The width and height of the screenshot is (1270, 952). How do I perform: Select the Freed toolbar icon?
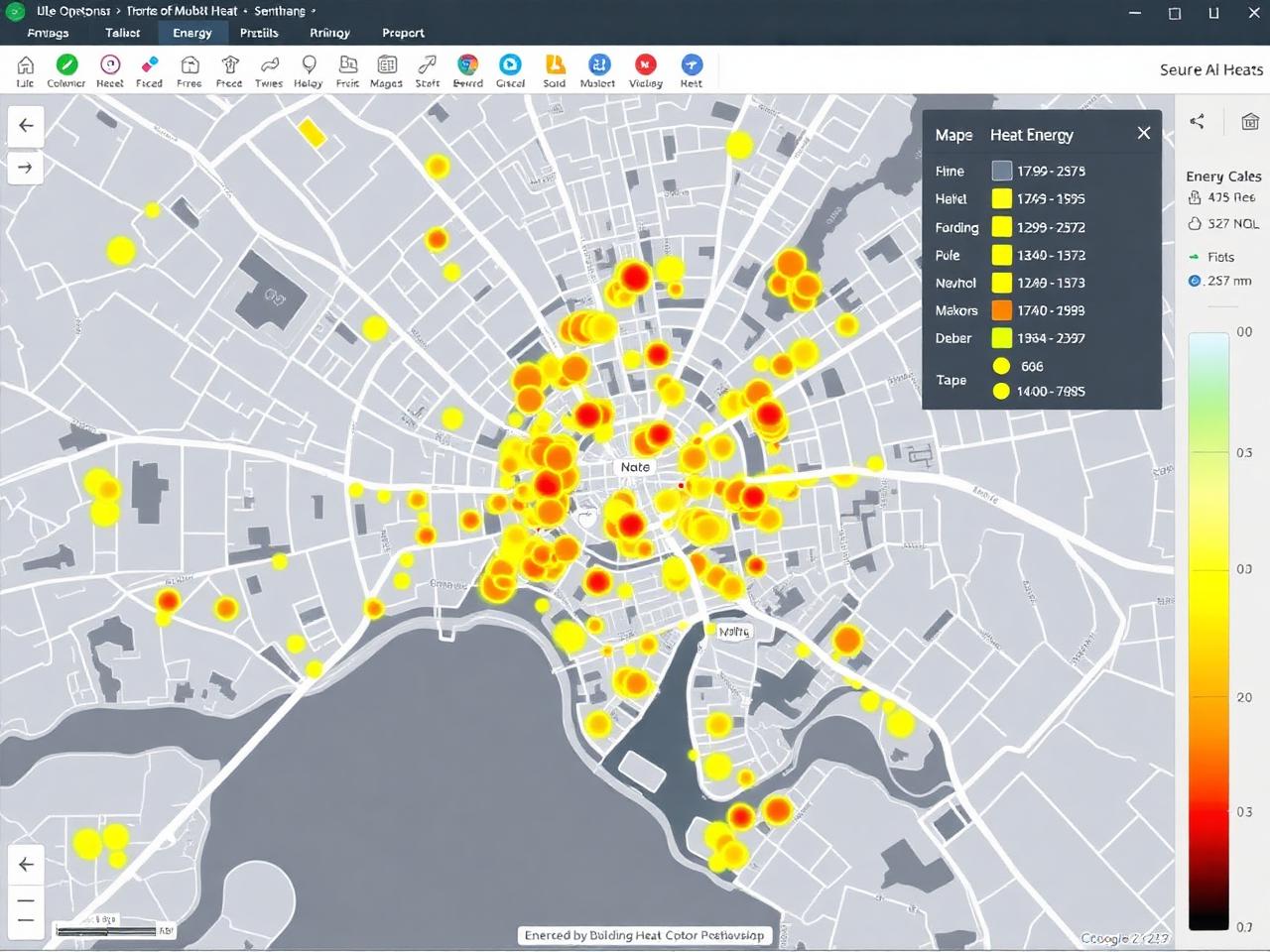point(230,65)
